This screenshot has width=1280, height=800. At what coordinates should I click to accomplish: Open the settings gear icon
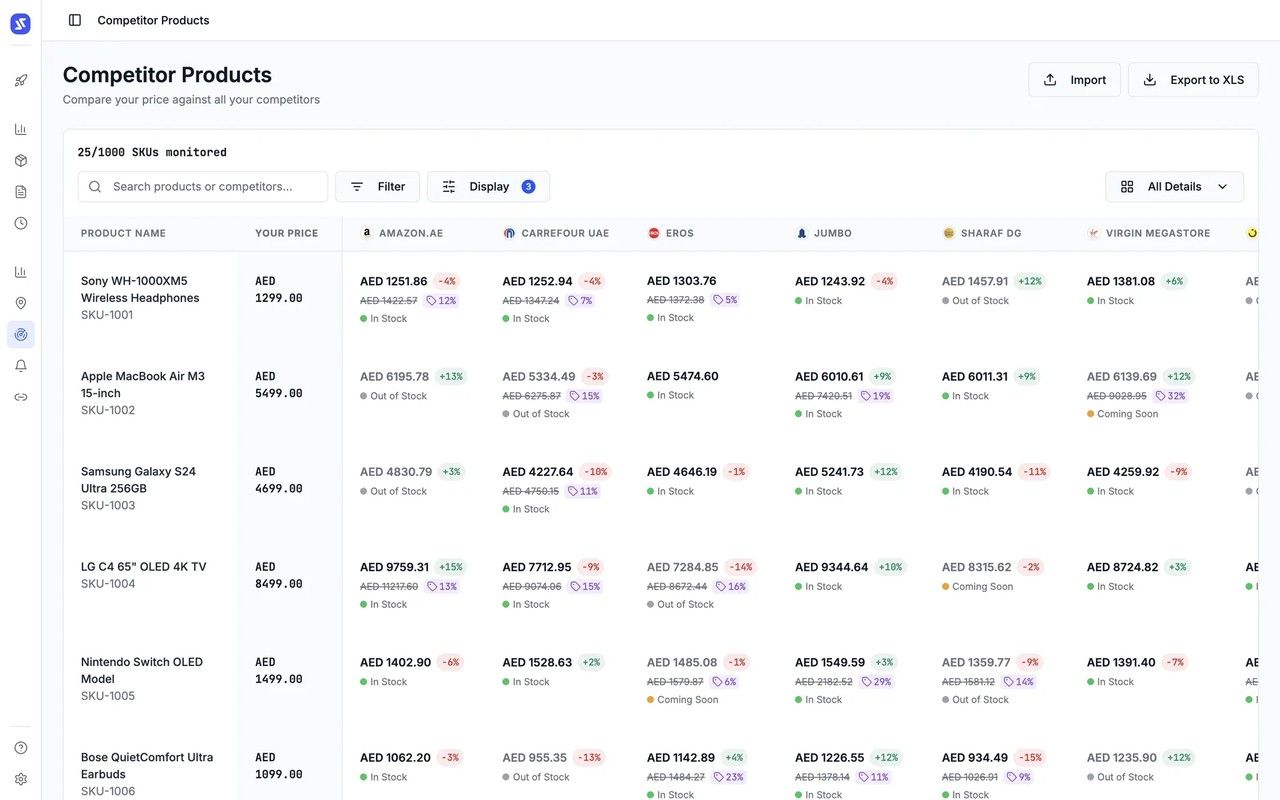click(21, 779)
